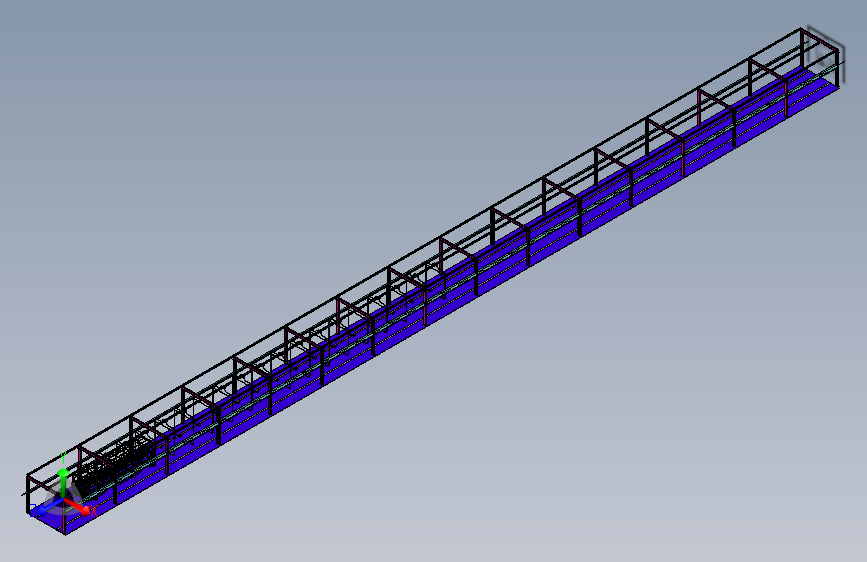Click the green "Y" axis label
The height and width of the screenshot is (562, 867).
click(x=63, y=459)
